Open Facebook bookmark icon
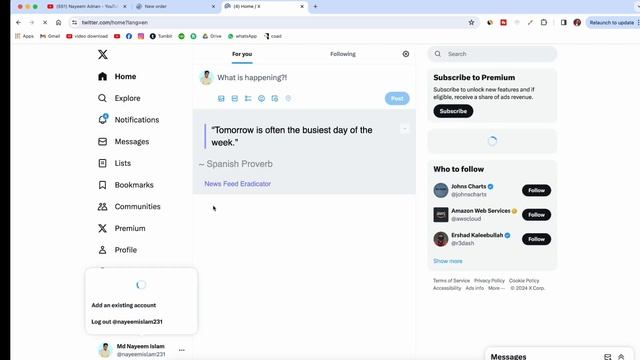 (x=129, y=36)
